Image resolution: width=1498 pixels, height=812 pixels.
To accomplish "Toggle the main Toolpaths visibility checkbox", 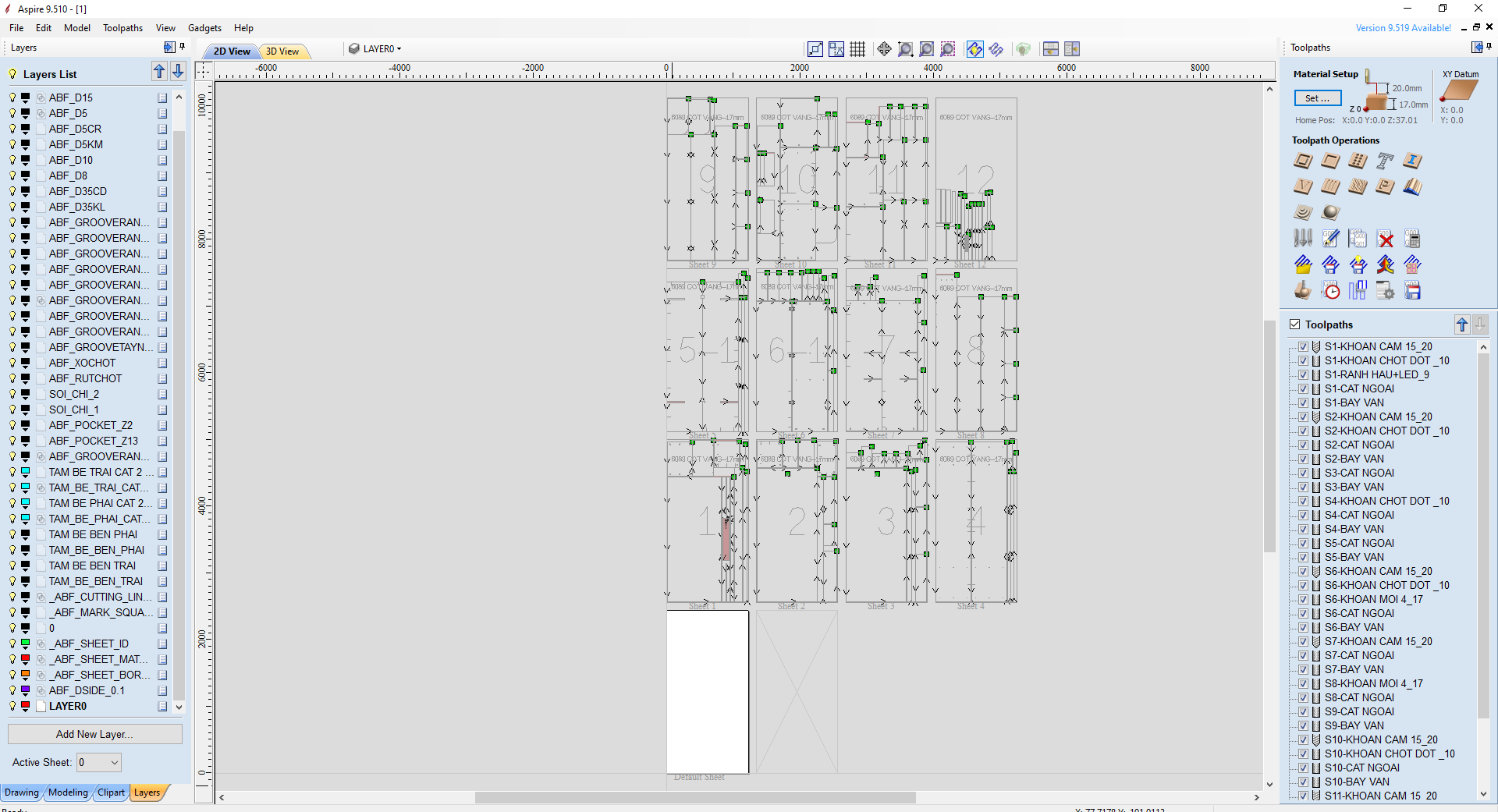I will (x=1295, y=324).
